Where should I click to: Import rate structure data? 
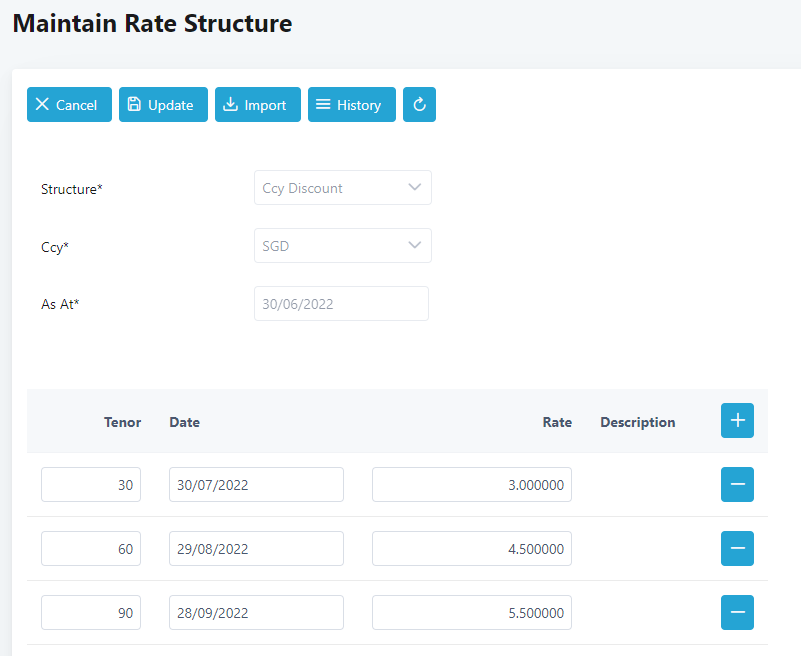coord(257,105)
